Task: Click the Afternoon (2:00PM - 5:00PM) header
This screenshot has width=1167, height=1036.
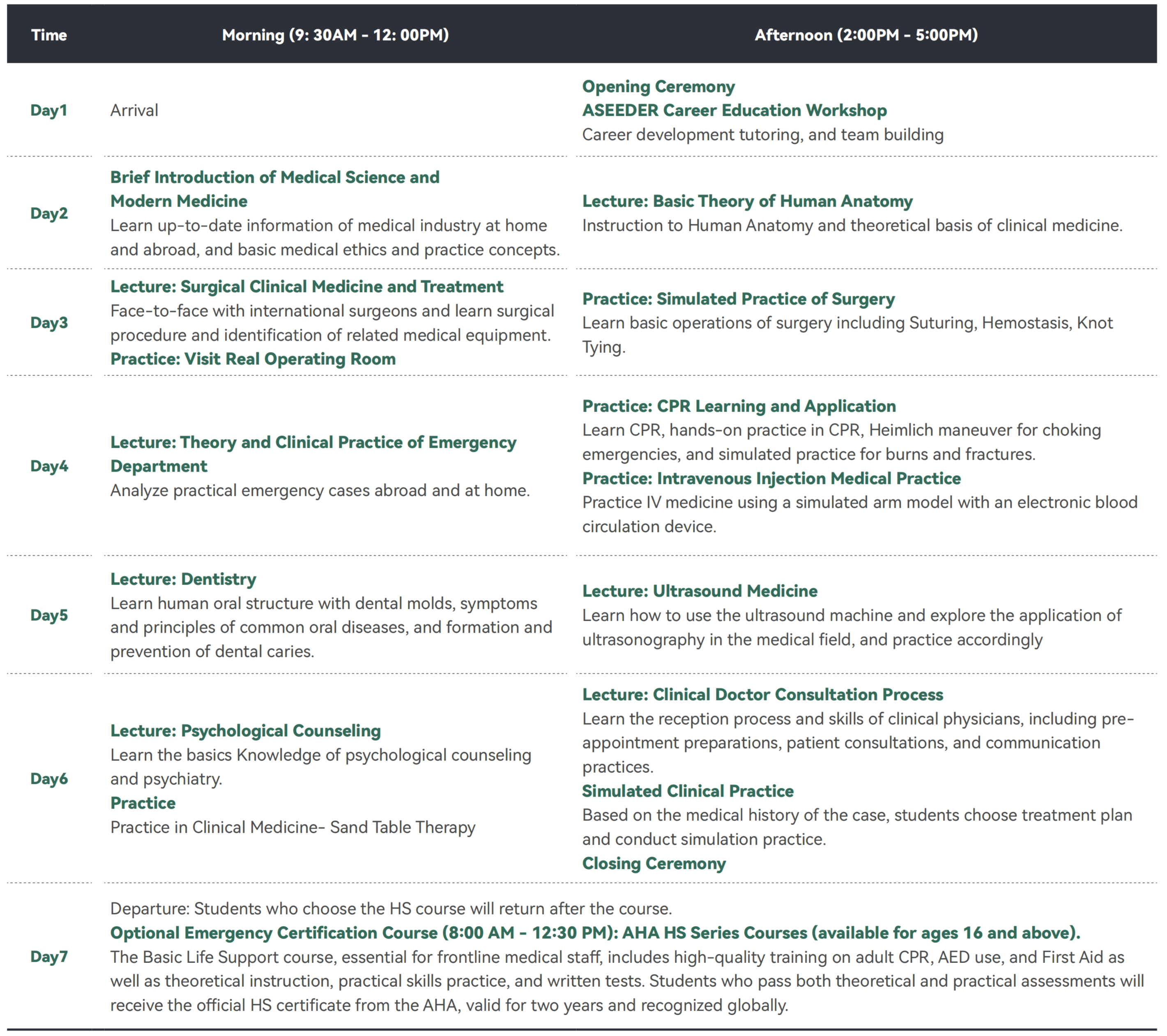Action: [x=865, y=35]
